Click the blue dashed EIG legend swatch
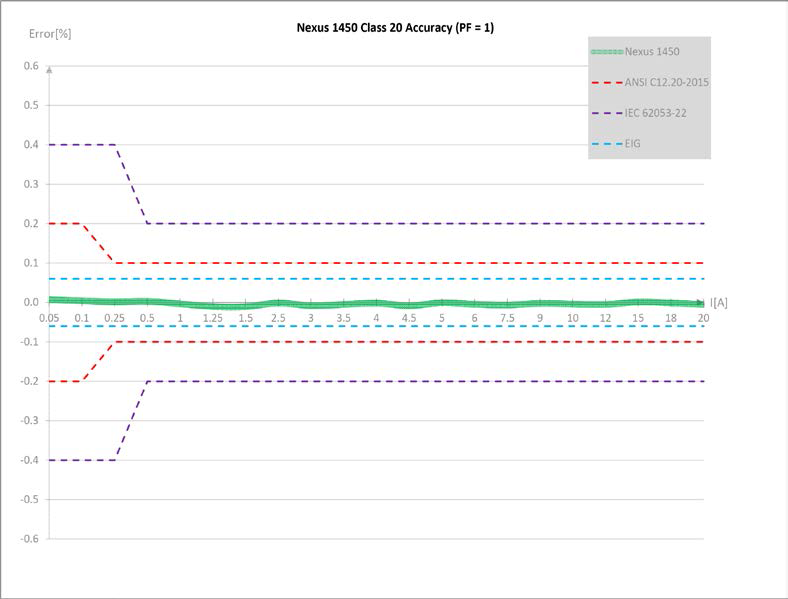 [607, 144]
